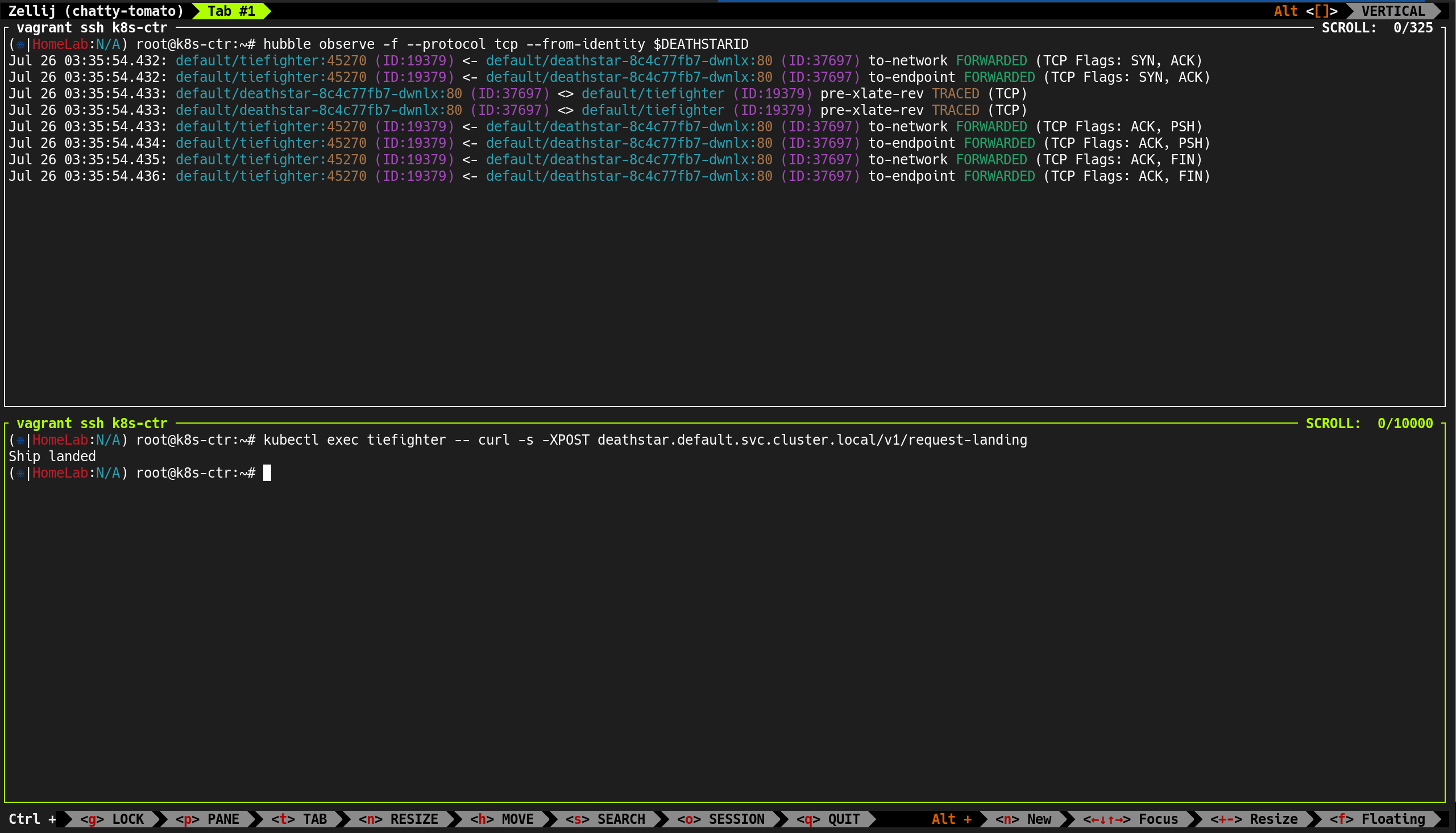This screenshot has width=1456, height=833.
Task: Click the Kubernetes wheel icon in the top pane prompt
Action: (x=20, y=44)
